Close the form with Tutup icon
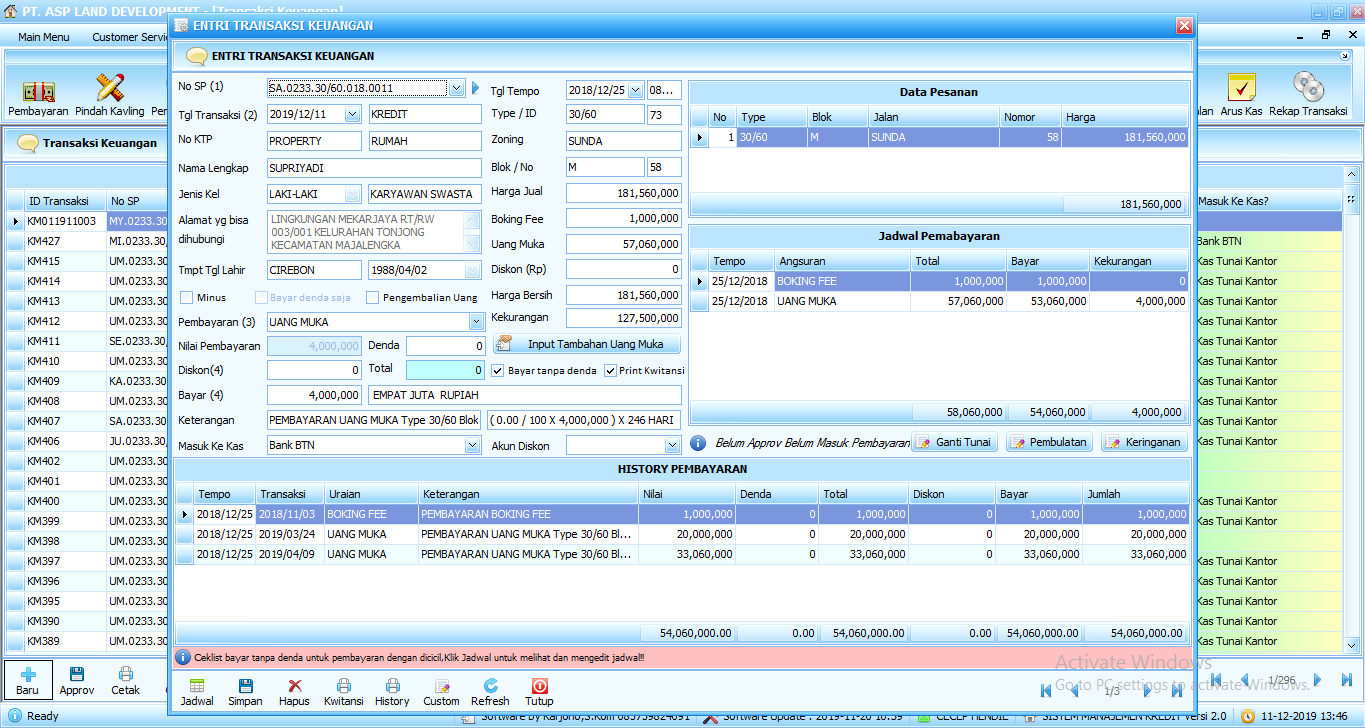 pyautogui.click(x=539, y=687)
